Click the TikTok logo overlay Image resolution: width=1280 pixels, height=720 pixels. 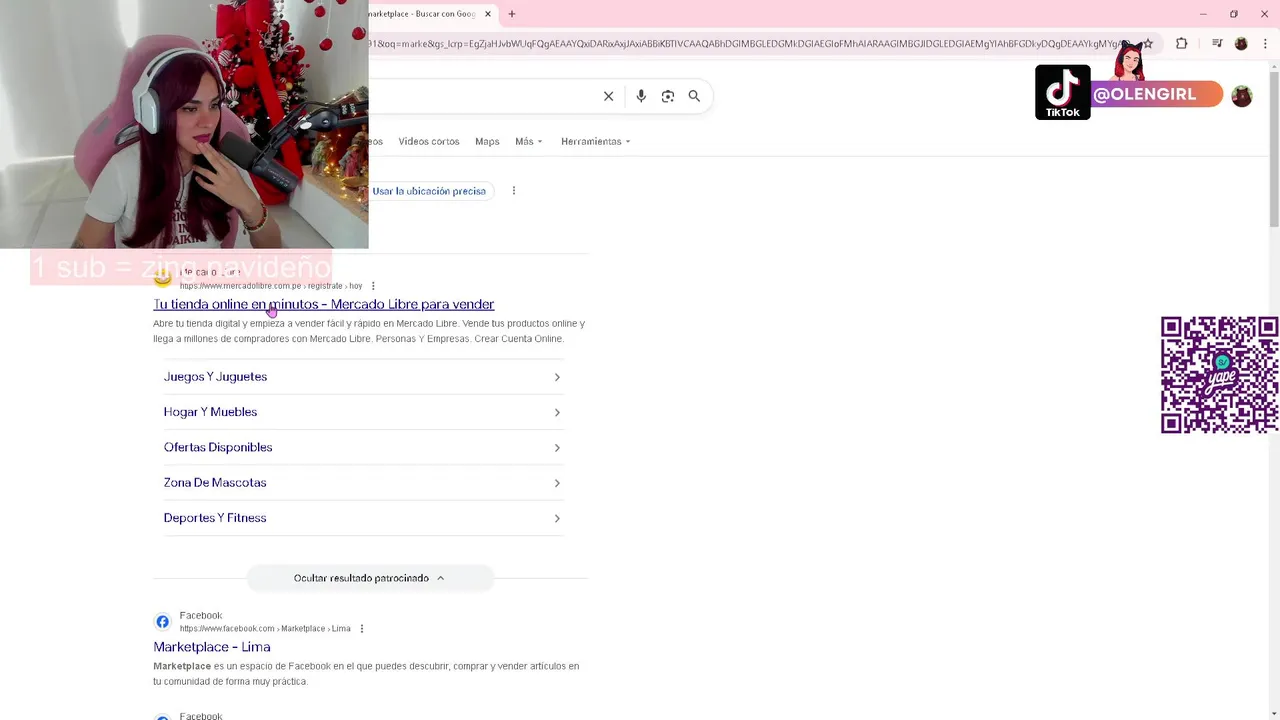point(1062,92)
